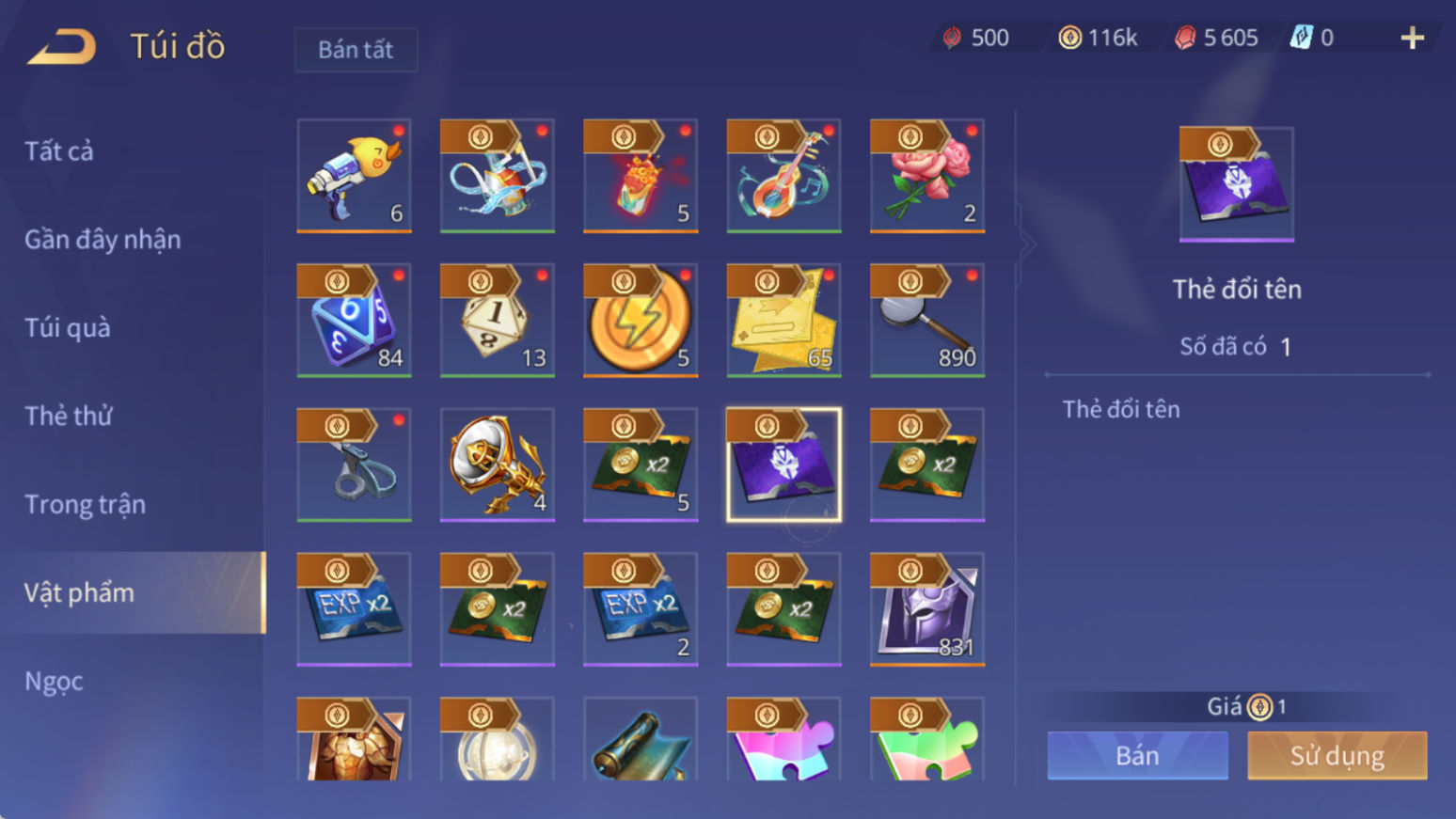Select the guitar item with music notes
This screenshot has width=1456, height=819.
click(783, 176)
